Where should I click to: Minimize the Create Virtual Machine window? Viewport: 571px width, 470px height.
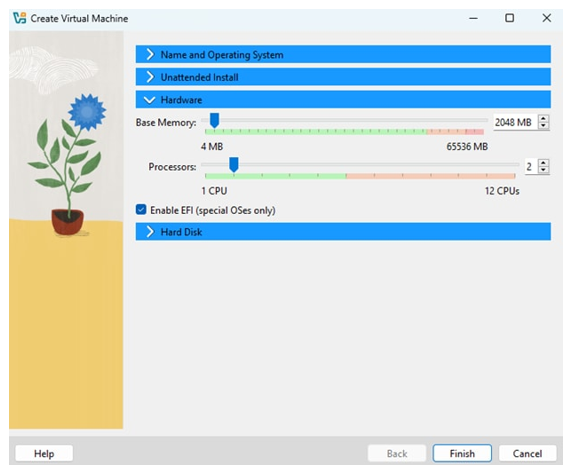tap(473, 18)
